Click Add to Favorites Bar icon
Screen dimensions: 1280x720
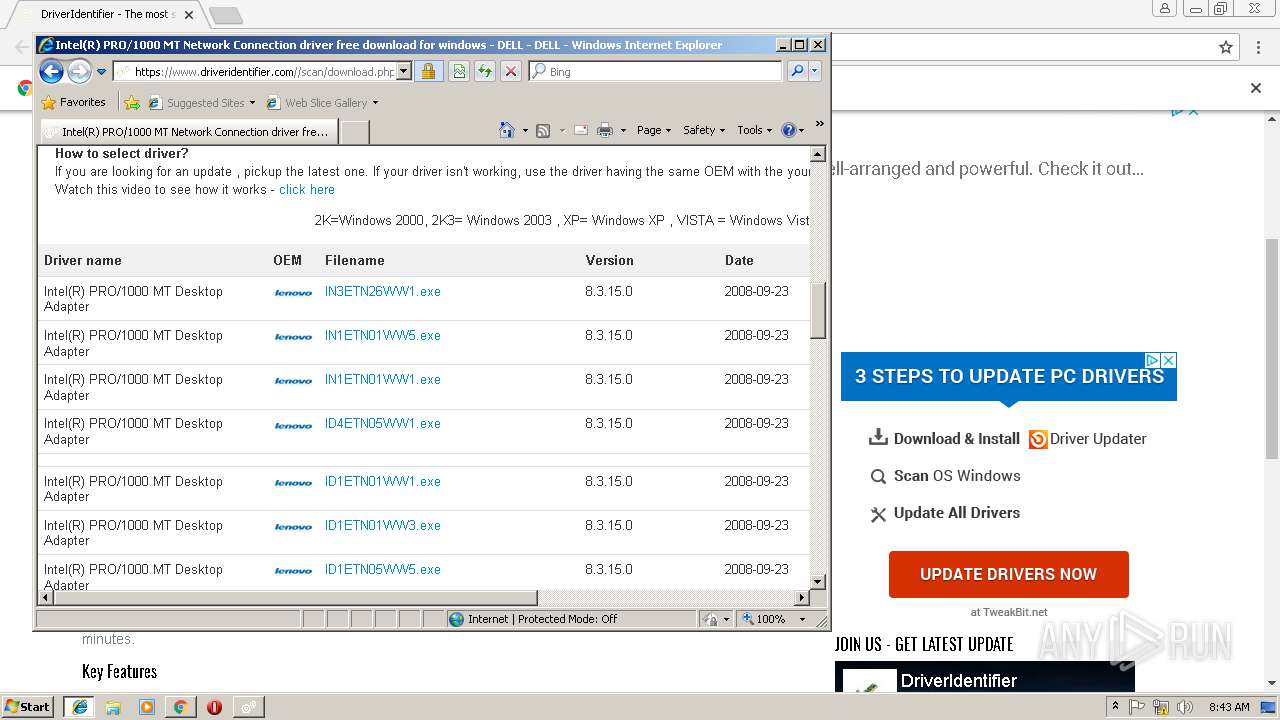pyautogui.click(x=131, y=102)
